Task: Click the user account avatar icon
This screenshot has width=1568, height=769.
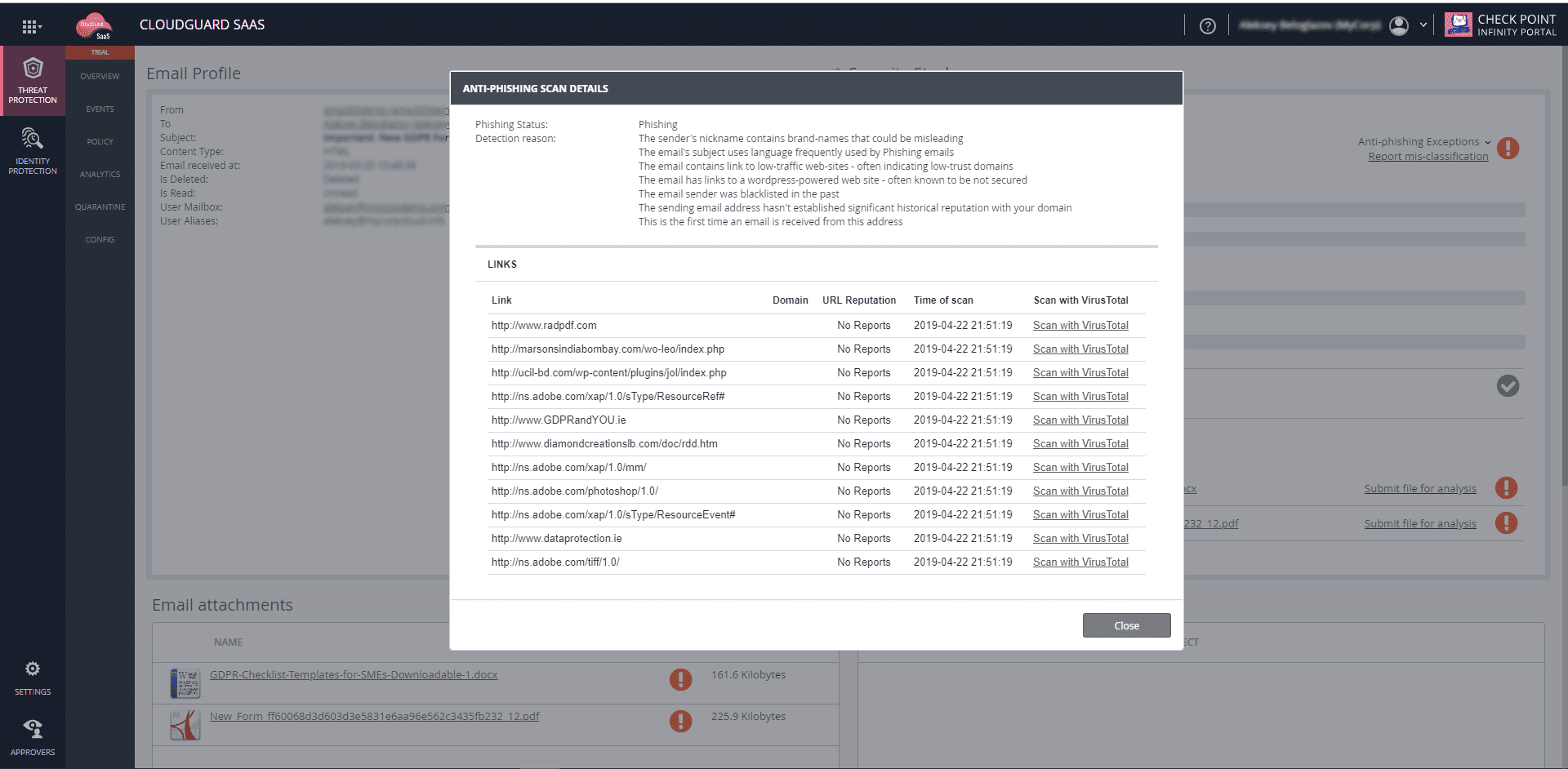Action: tap(1399, 26)
